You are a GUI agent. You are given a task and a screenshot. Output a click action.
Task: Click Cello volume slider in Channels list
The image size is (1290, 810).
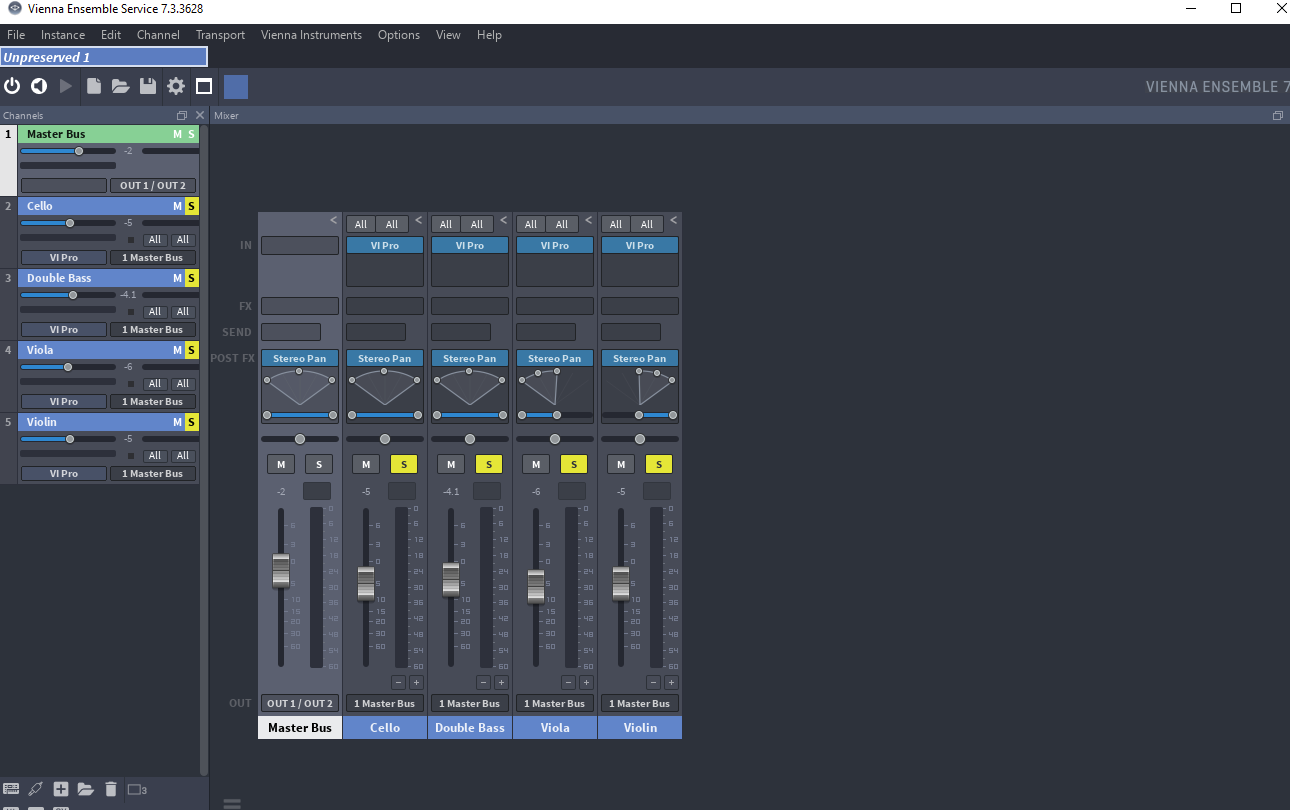pyautogui.click(x=68, y=223)
